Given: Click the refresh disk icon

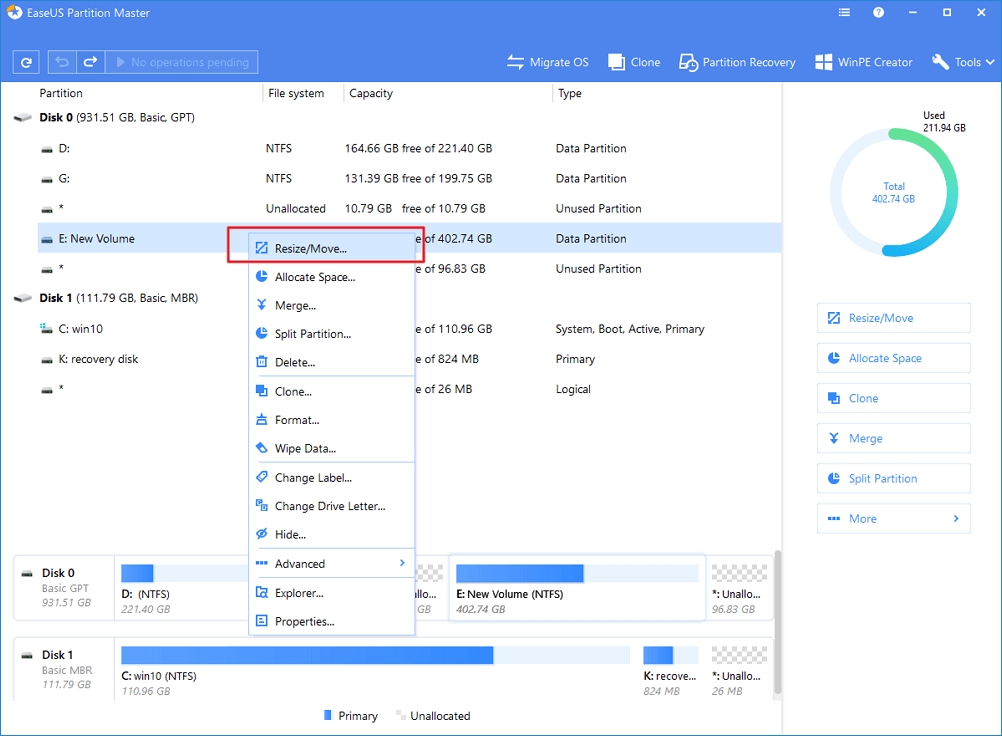Looking at the screenshot, I should pyautogui.click(x=26, y=62).
